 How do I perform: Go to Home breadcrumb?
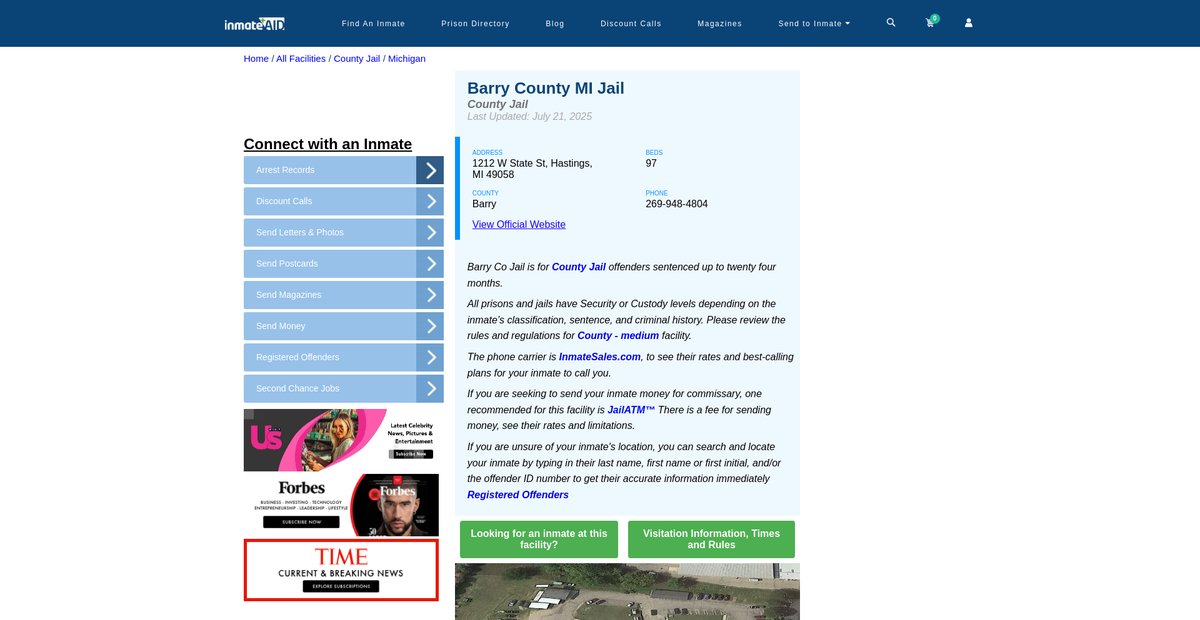(x=256, y=59)
